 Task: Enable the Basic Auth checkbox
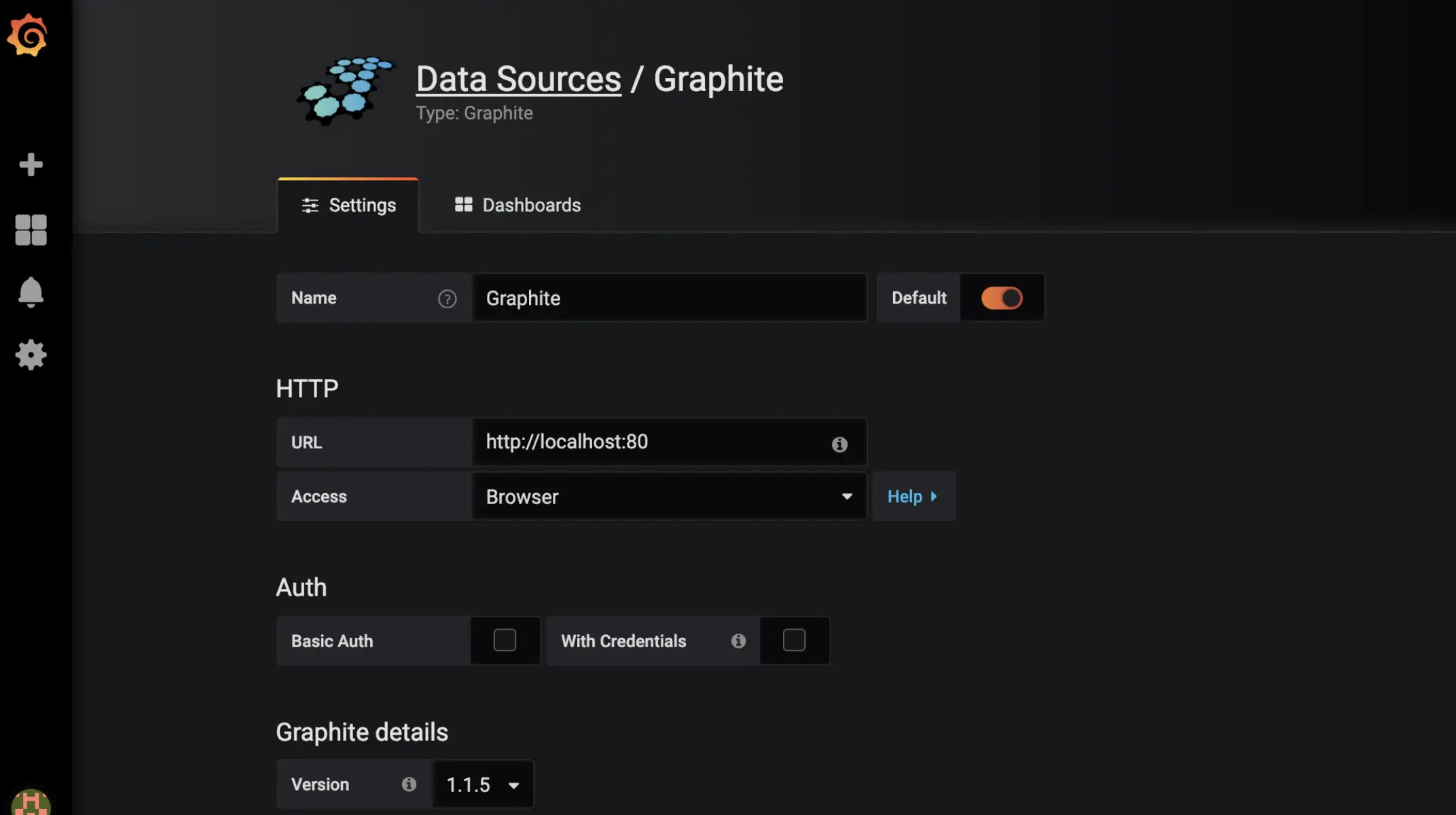(504, 641)
